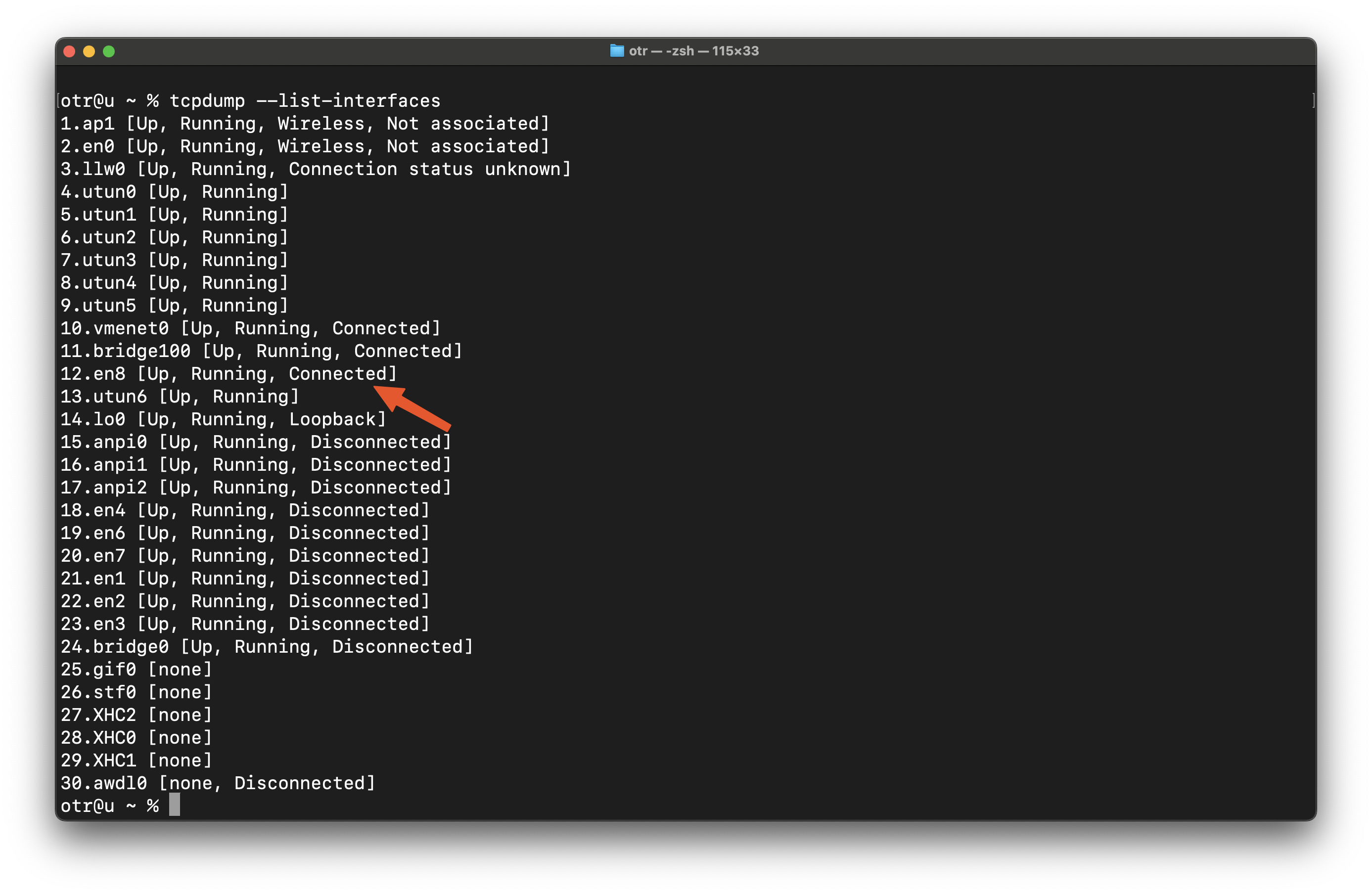This screenshot has height=894, width=1372.
Task: Click the '20.en7' Disconnected line
Action: point(246,556)
